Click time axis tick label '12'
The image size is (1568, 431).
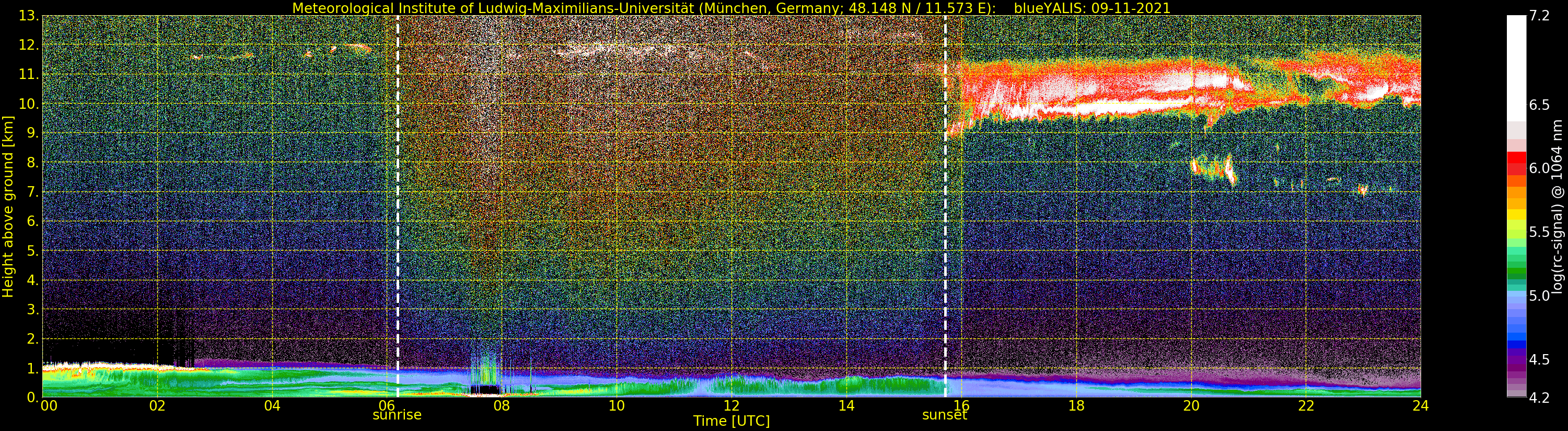pyautogui.click(x=731, y=406)
